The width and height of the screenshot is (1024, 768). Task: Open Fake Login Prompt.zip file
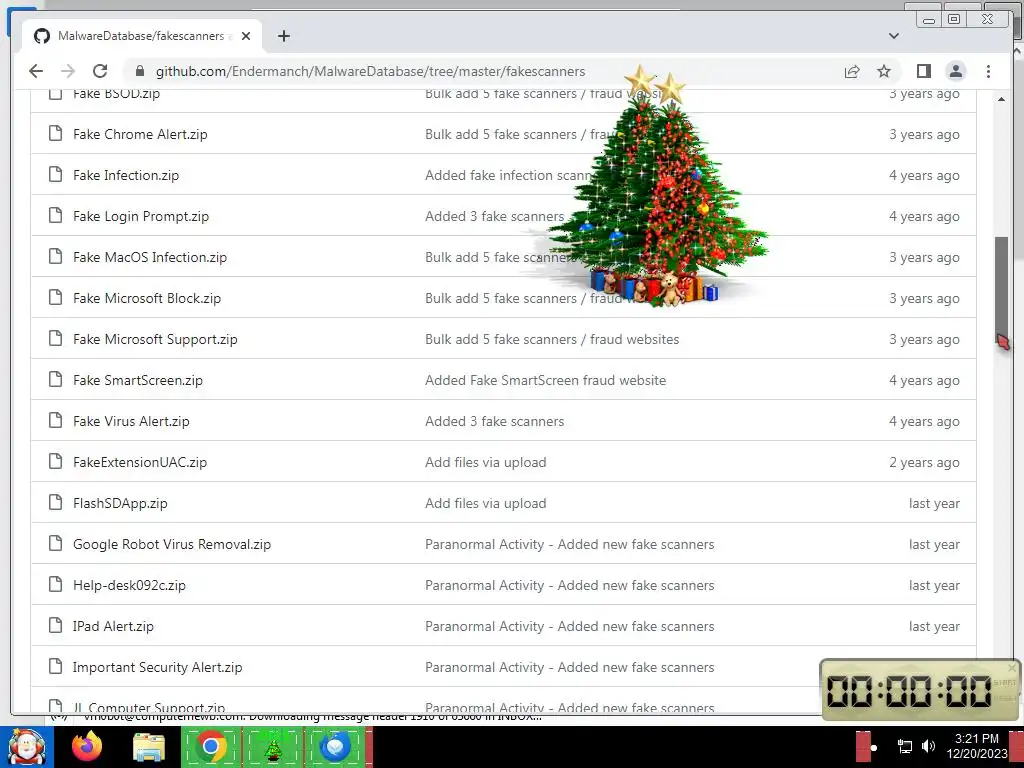click(140, 216)
